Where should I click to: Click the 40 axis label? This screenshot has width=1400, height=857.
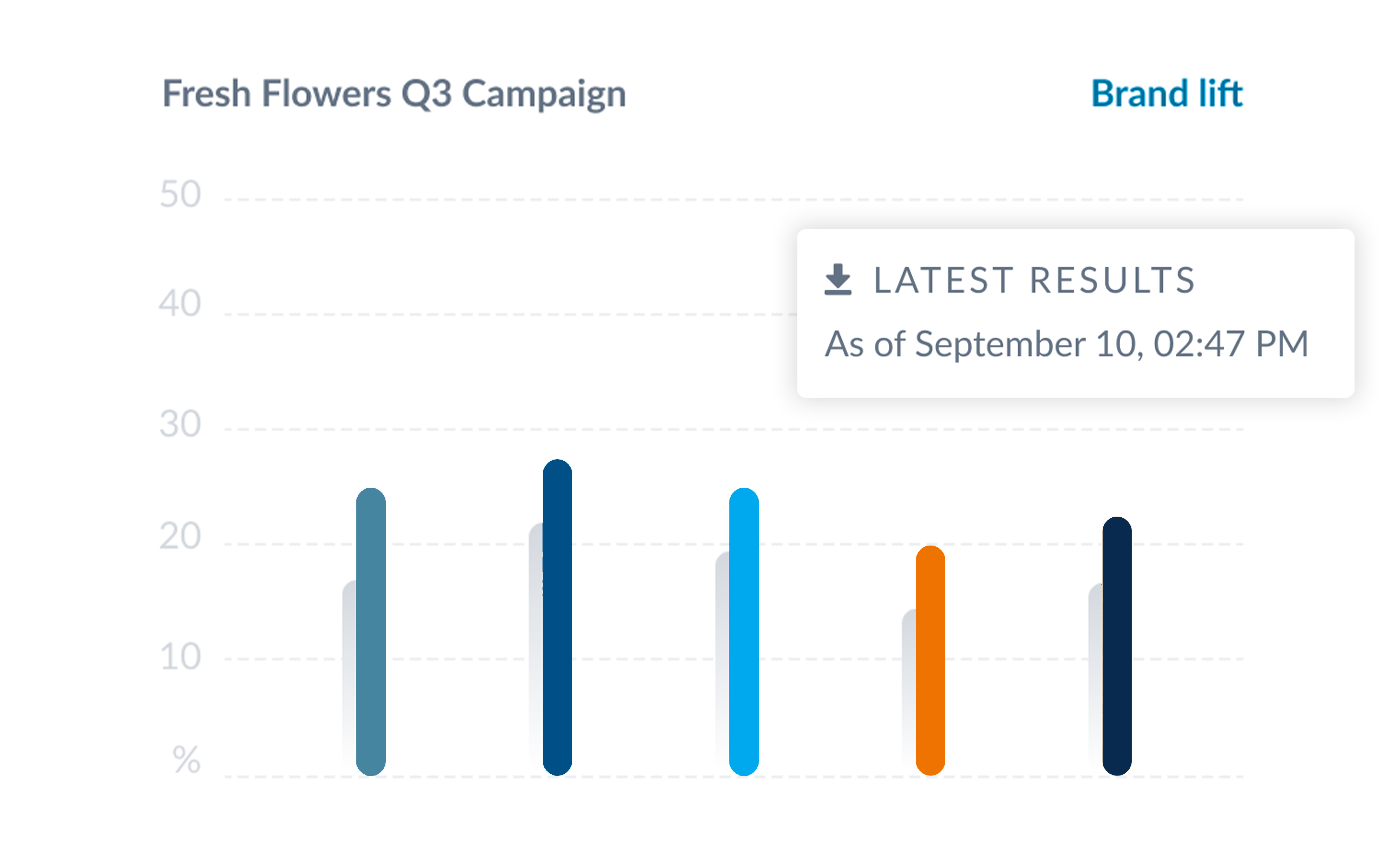tap(180, 303)
